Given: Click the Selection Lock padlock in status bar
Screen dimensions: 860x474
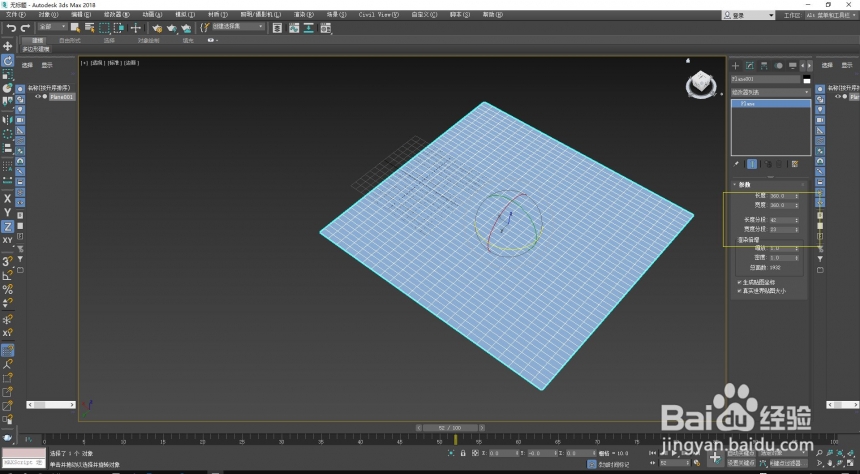Looking at the screenshot, I should click(463, 453).
